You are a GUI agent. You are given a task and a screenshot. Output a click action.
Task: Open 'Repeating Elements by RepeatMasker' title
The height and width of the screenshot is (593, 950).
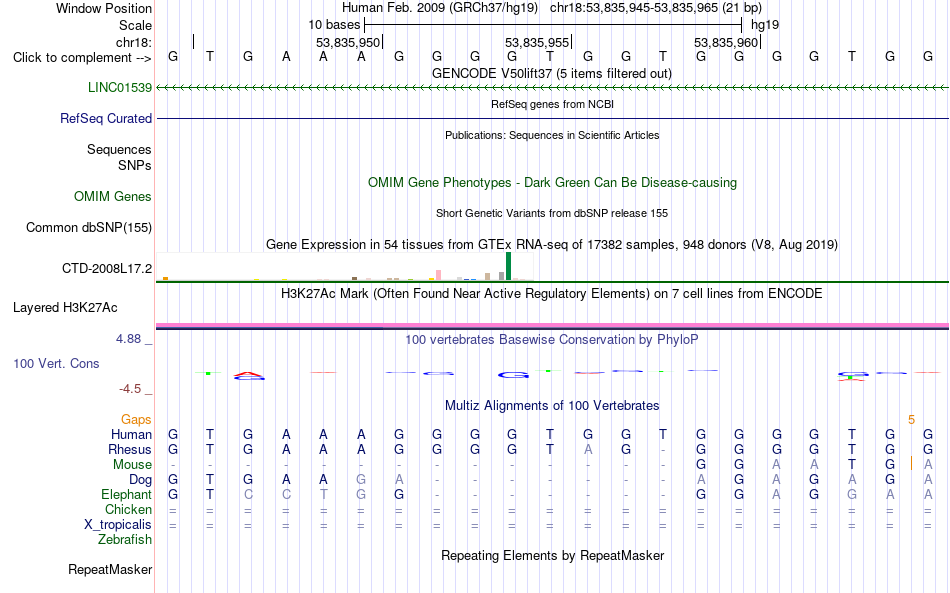(552, 555)
